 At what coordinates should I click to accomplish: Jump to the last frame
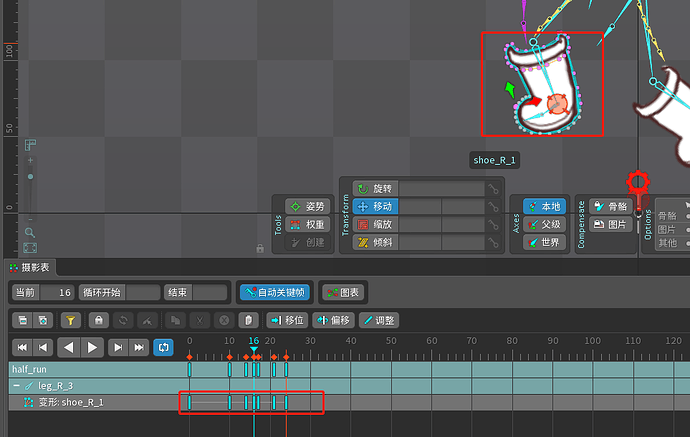pyautogui.click(x=139, y=347)
